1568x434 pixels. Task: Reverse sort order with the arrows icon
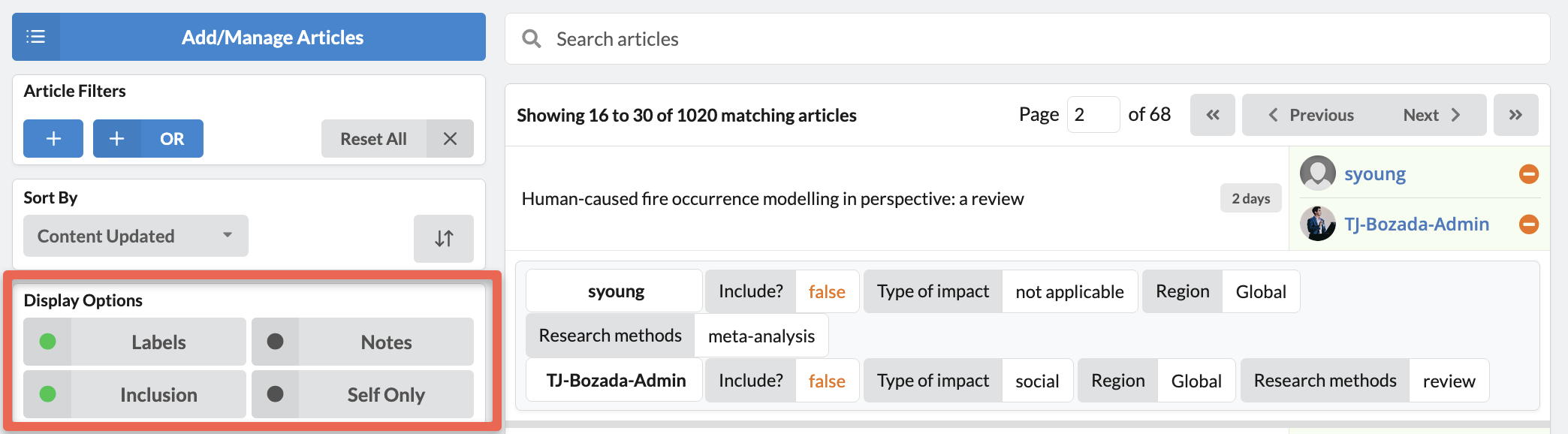click(x=444, y=238)
